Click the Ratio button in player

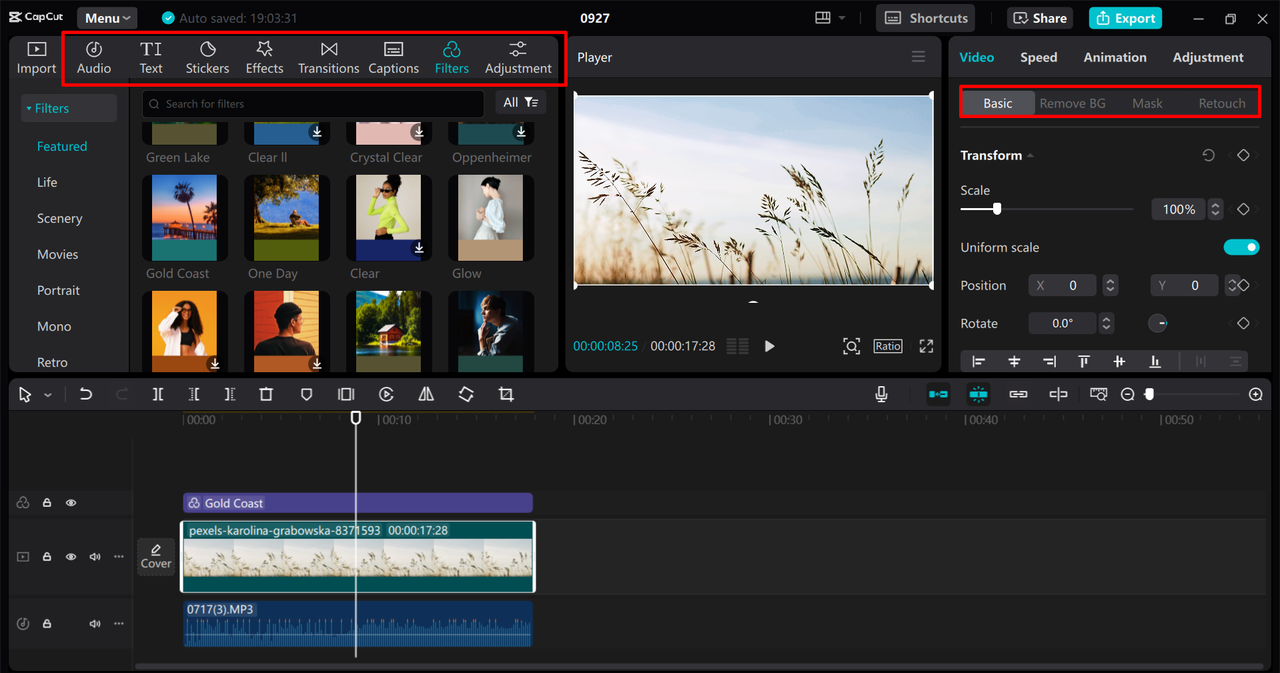(888, 346)
